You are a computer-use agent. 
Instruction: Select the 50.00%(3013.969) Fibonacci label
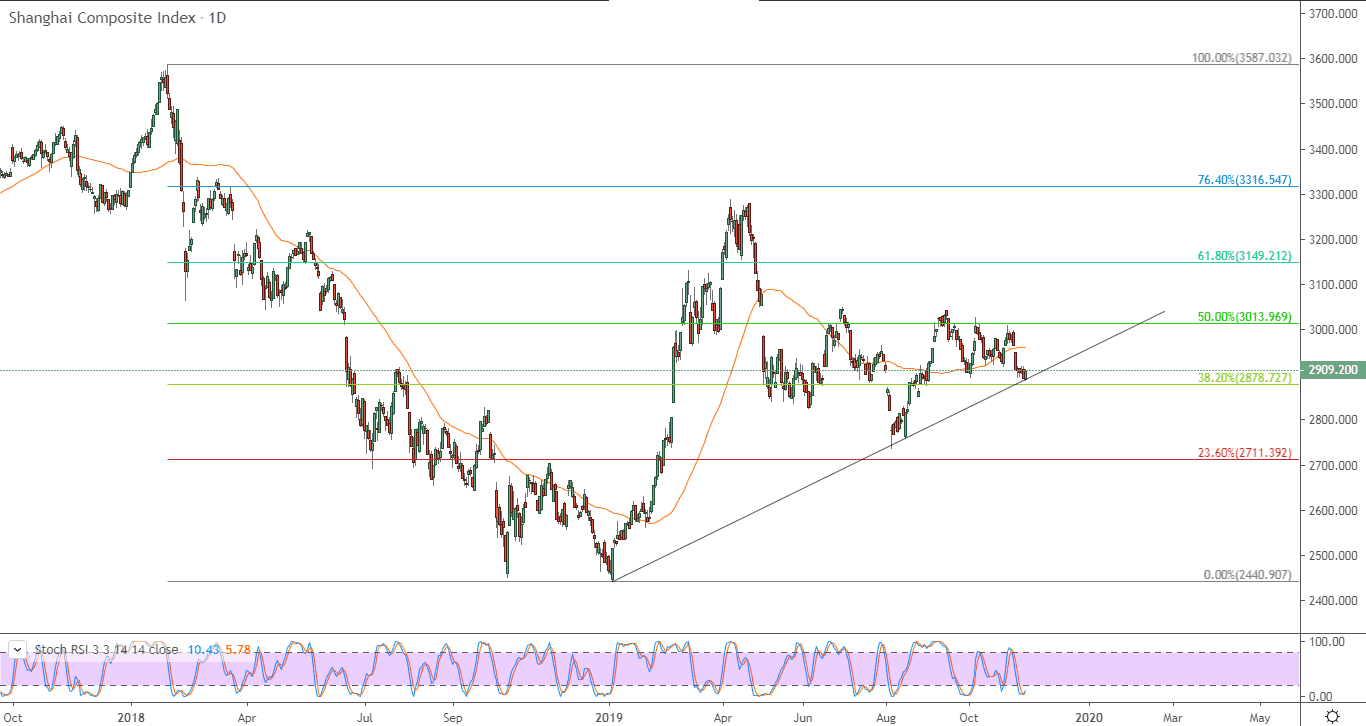click(1244, 317)
